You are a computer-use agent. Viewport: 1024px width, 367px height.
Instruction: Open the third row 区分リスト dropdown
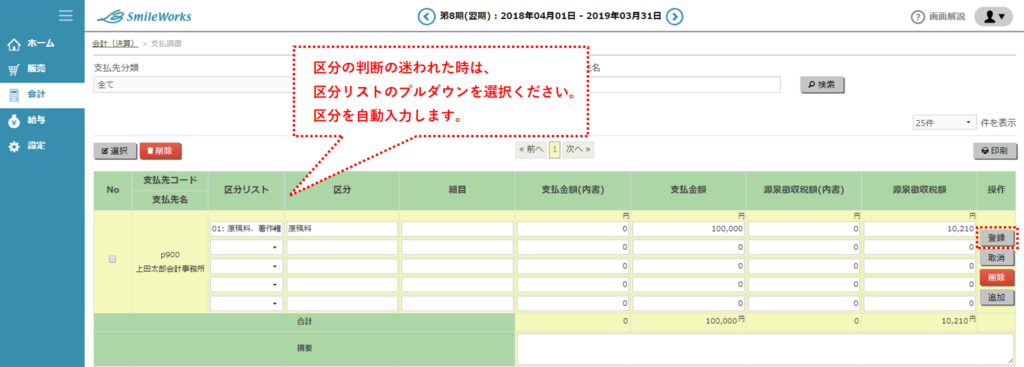pos(247,266)
